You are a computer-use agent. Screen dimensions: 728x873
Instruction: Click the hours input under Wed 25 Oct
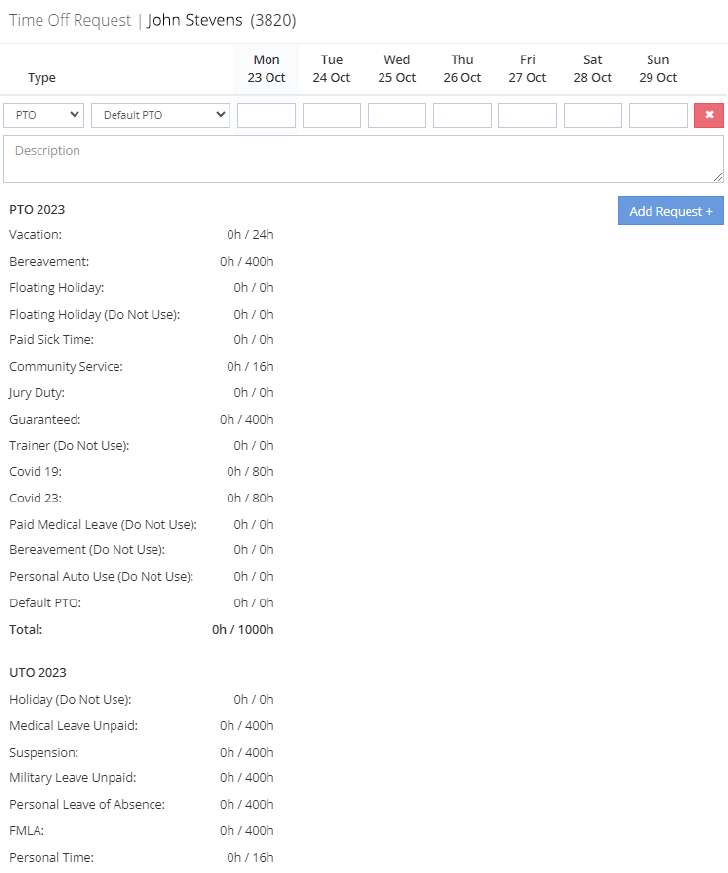397,115
